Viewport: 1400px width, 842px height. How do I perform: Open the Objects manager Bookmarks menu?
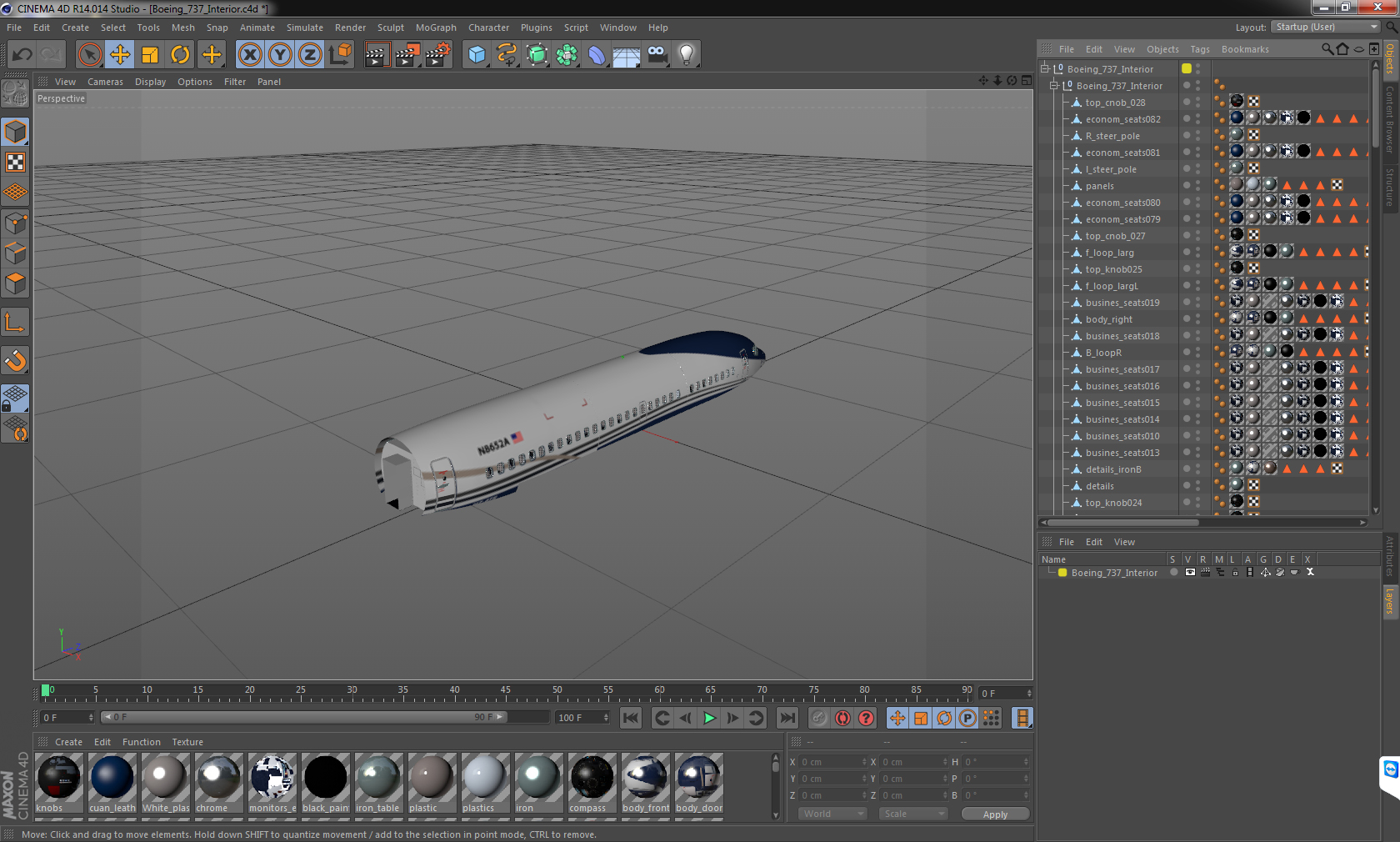[1245, 49]
